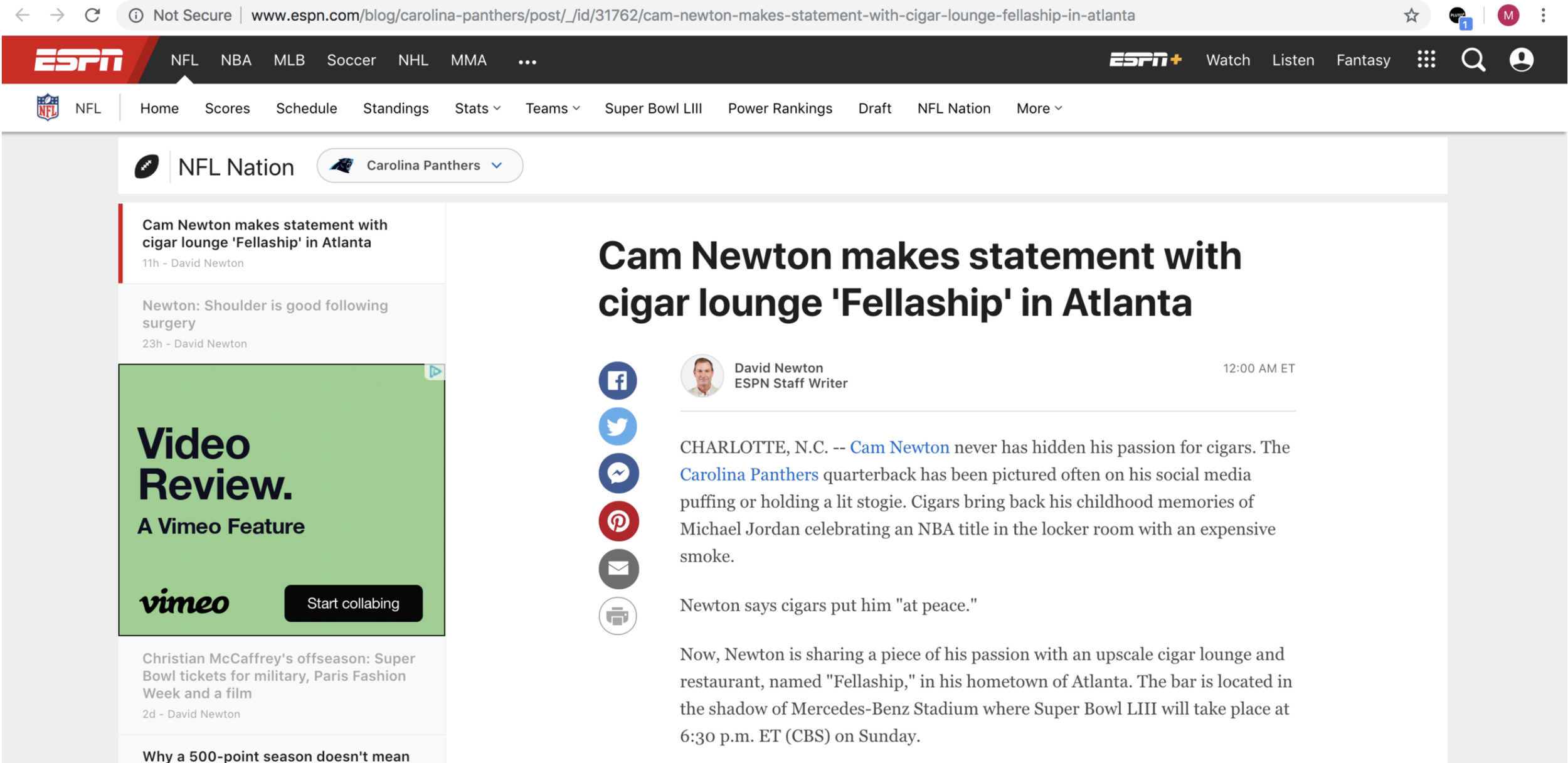
Task: Click the David Newton author name
Action: (x=778, y=368)
